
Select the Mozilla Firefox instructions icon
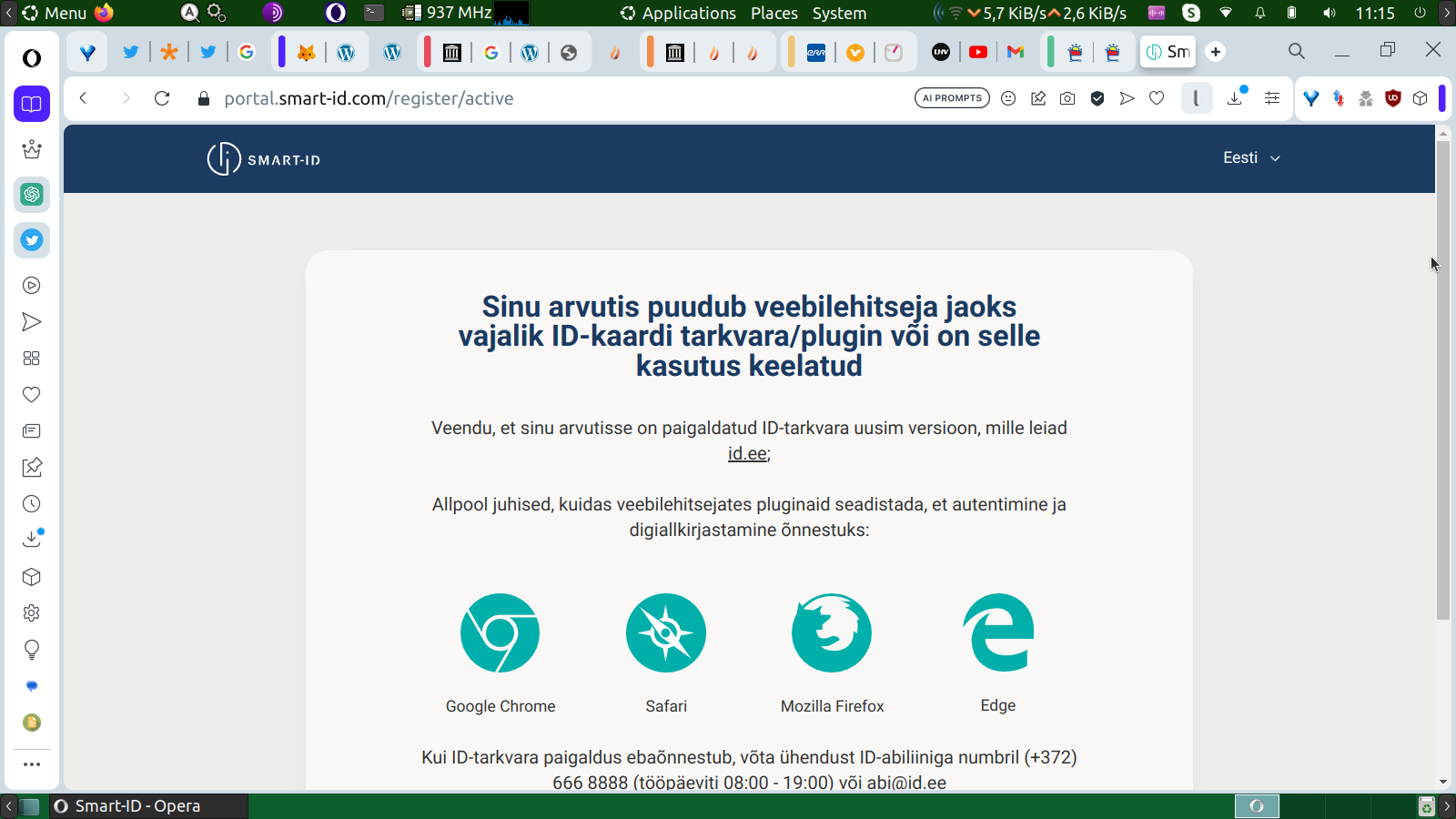tap(832, 633)
